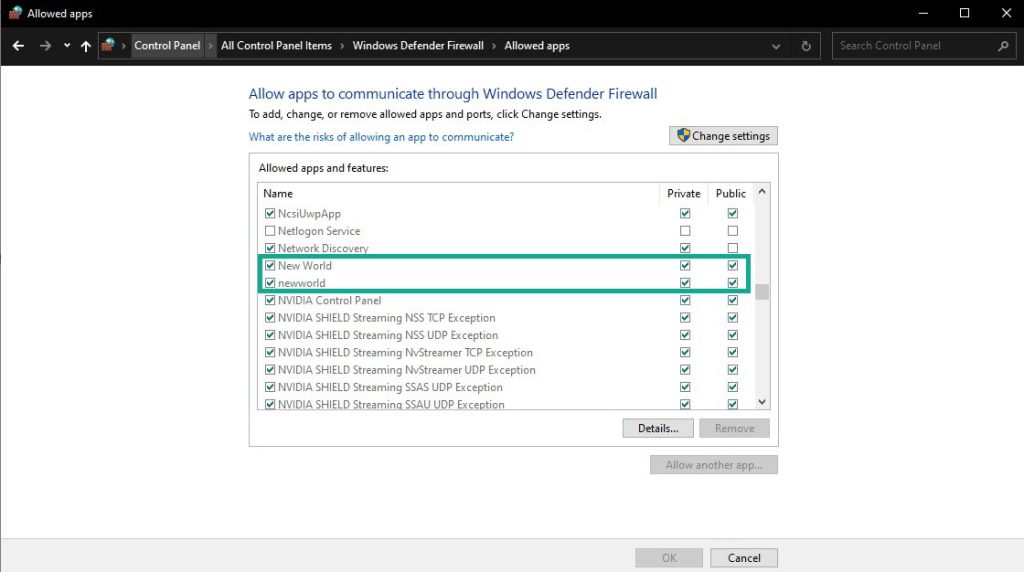Click the search magnifier icon

pos(1003,46)
